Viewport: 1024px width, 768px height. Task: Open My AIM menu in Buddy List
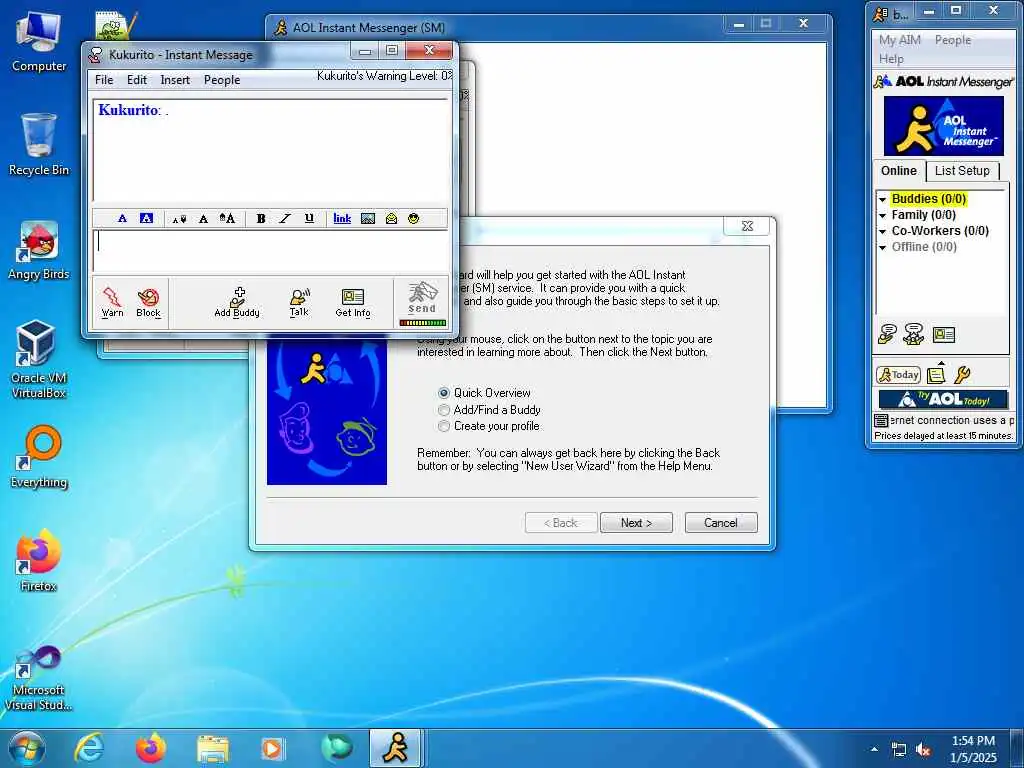click(899, 40)
